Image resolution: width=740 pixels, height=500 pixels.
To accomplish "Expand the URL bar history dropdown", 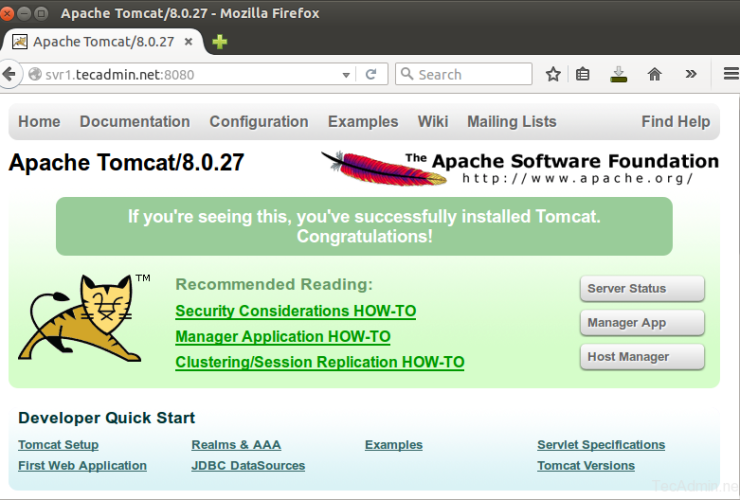I will click(347, 74).
